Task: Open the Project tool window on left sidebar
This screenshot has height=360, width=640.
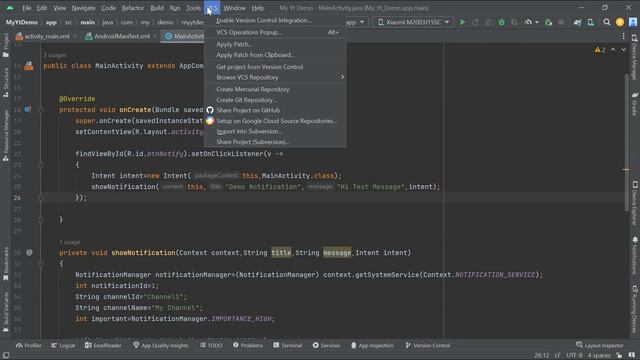Action: coord(6,45)
